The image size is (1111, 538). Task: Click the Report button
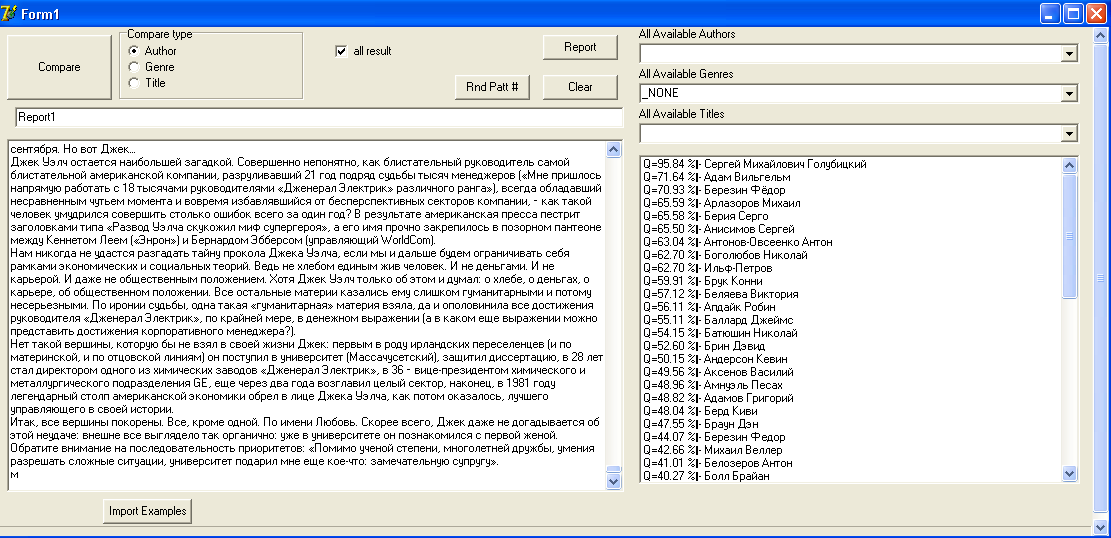point(580,47)
